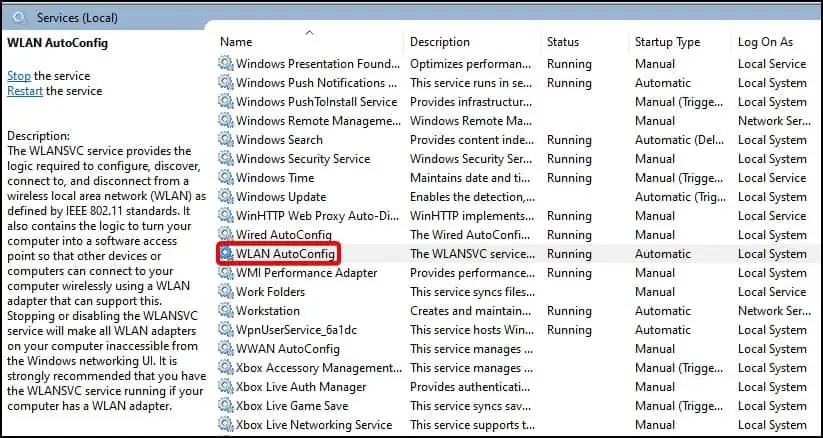The image size is (823, 438).
Task: Select the Windows Security Service name
Action: pyautogui.click(x=303, y=159)
